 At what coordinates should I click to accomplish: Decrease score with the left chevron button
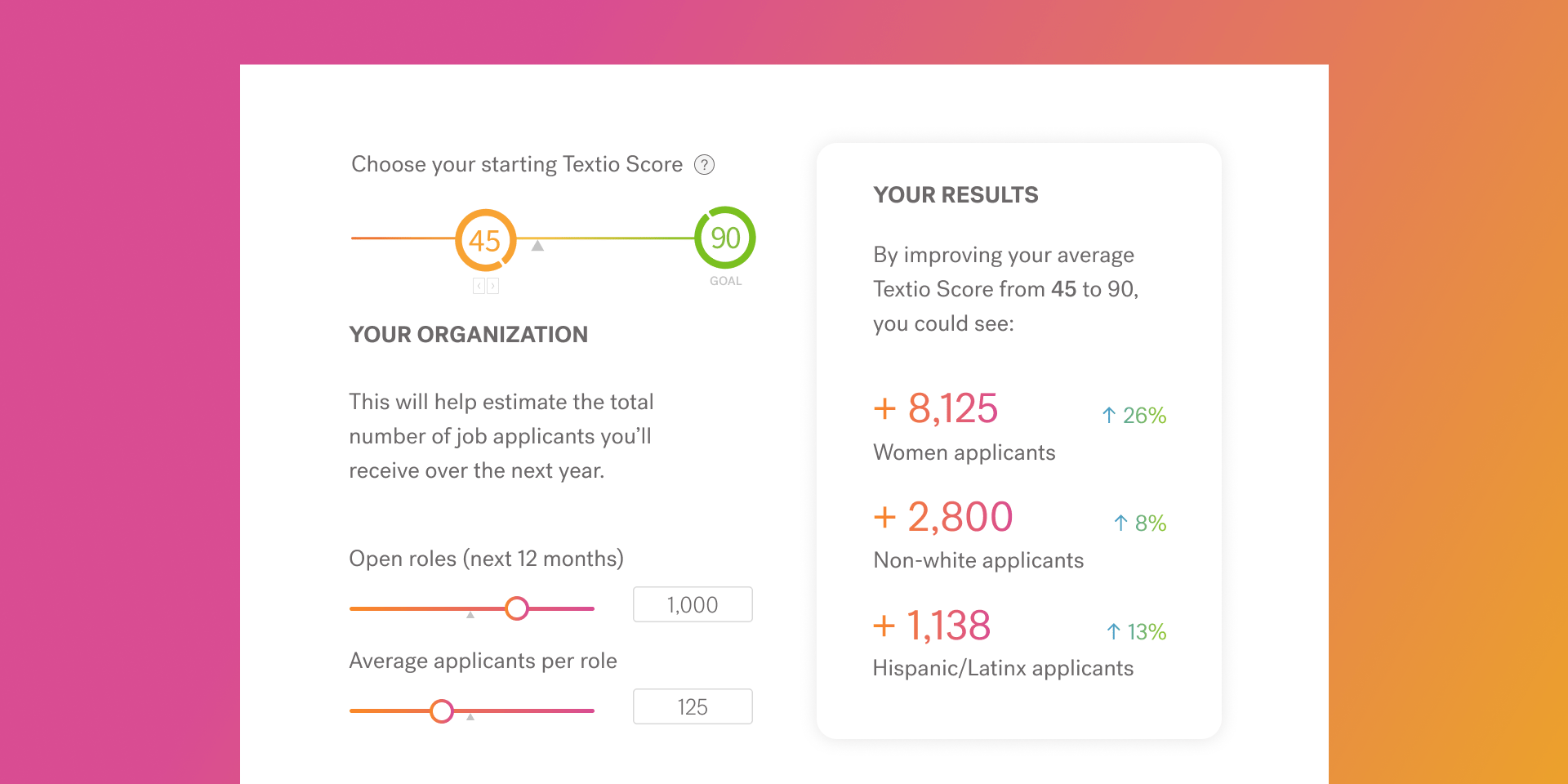[478, 285]
